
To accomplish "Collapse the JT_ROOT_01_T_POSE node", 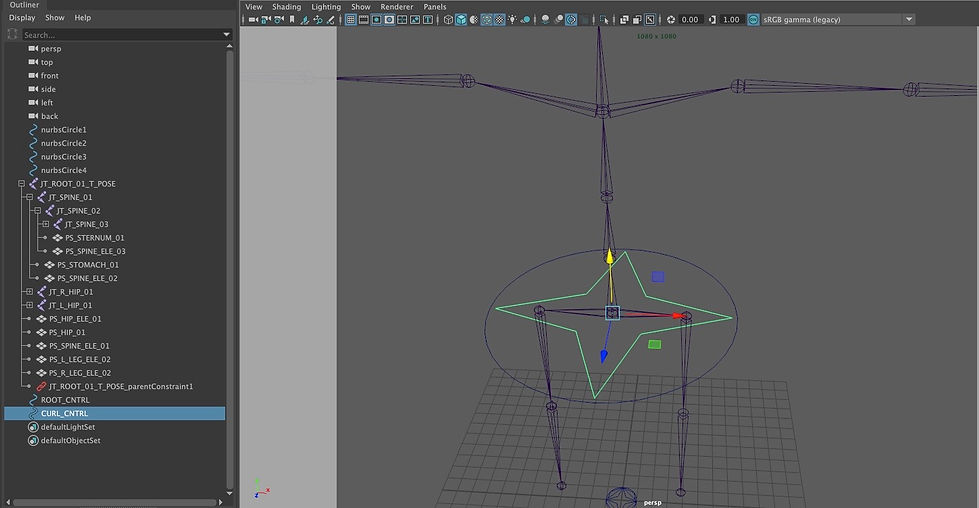I will tap(21, 183).
